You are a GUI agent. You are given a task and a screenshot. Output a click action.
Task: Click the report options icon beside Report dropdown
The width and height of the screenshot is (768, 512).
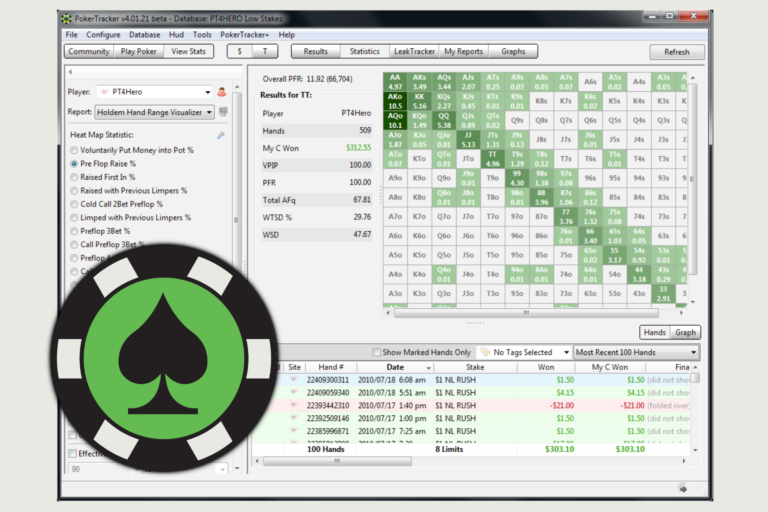click(223, 112)
